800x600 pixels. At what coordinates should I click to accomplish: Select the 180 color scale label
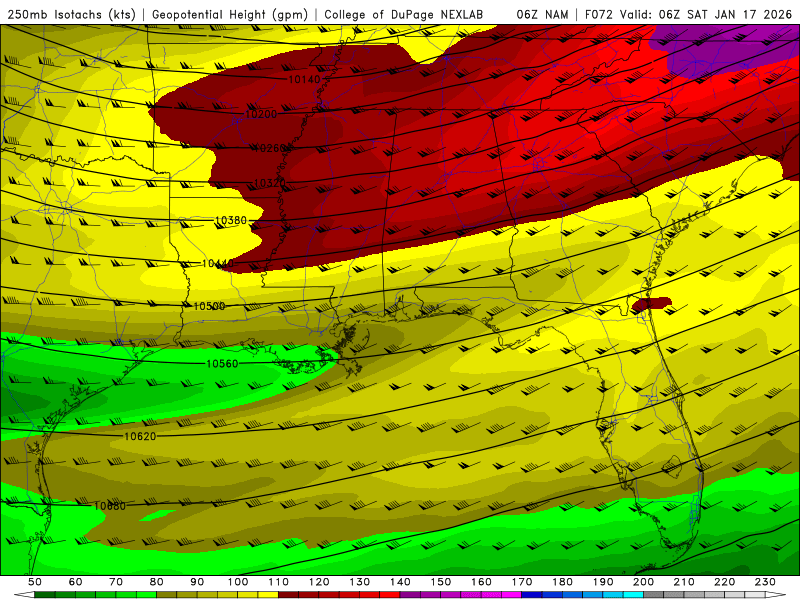click(562, 582)
